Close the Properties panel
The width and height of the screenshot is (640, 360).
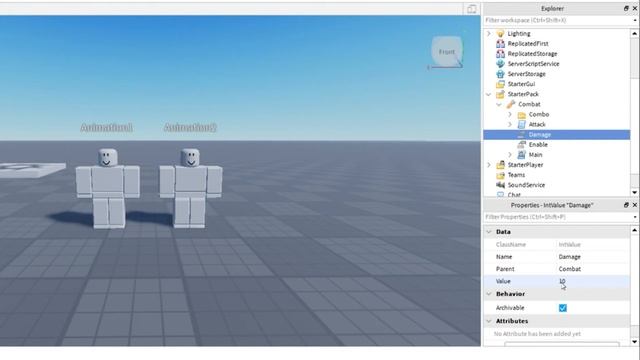(635, 205)
